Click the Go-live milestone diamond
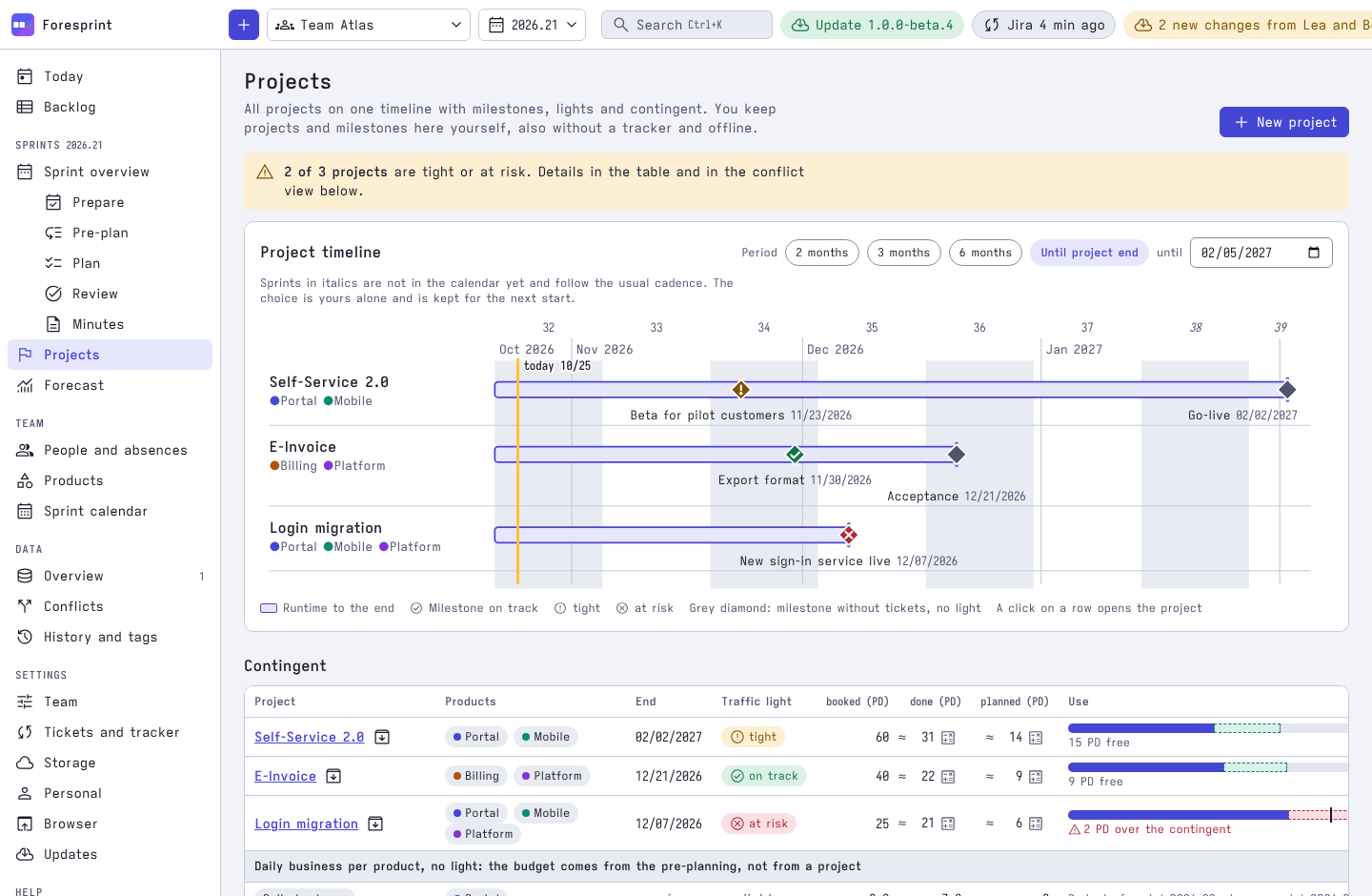1372x896 pixels. coord(1287,389)
